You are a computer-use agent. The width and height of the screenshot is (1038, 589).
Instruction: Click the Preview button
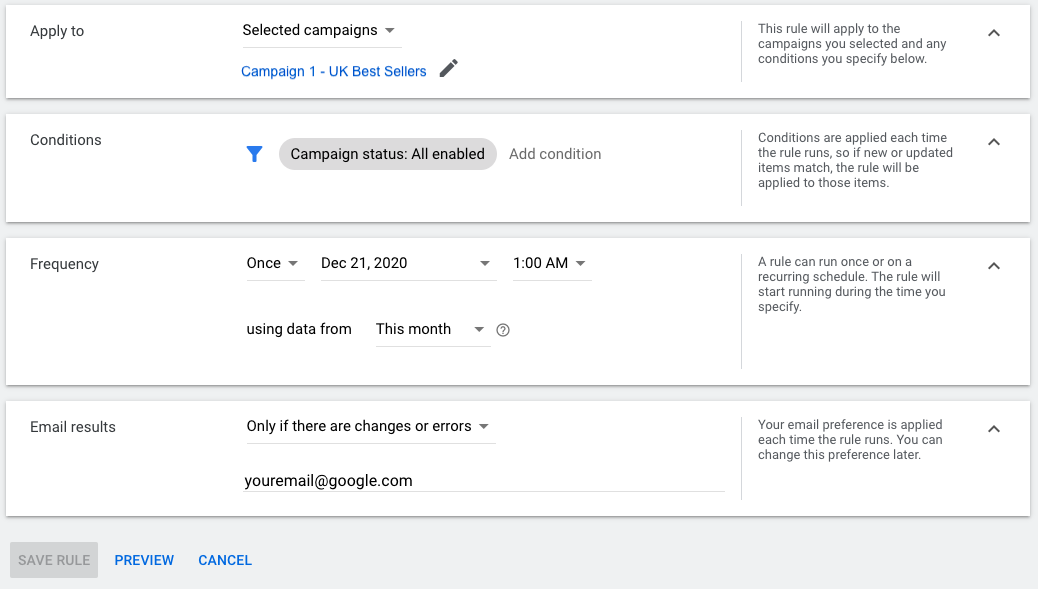(x=144, y=560)
